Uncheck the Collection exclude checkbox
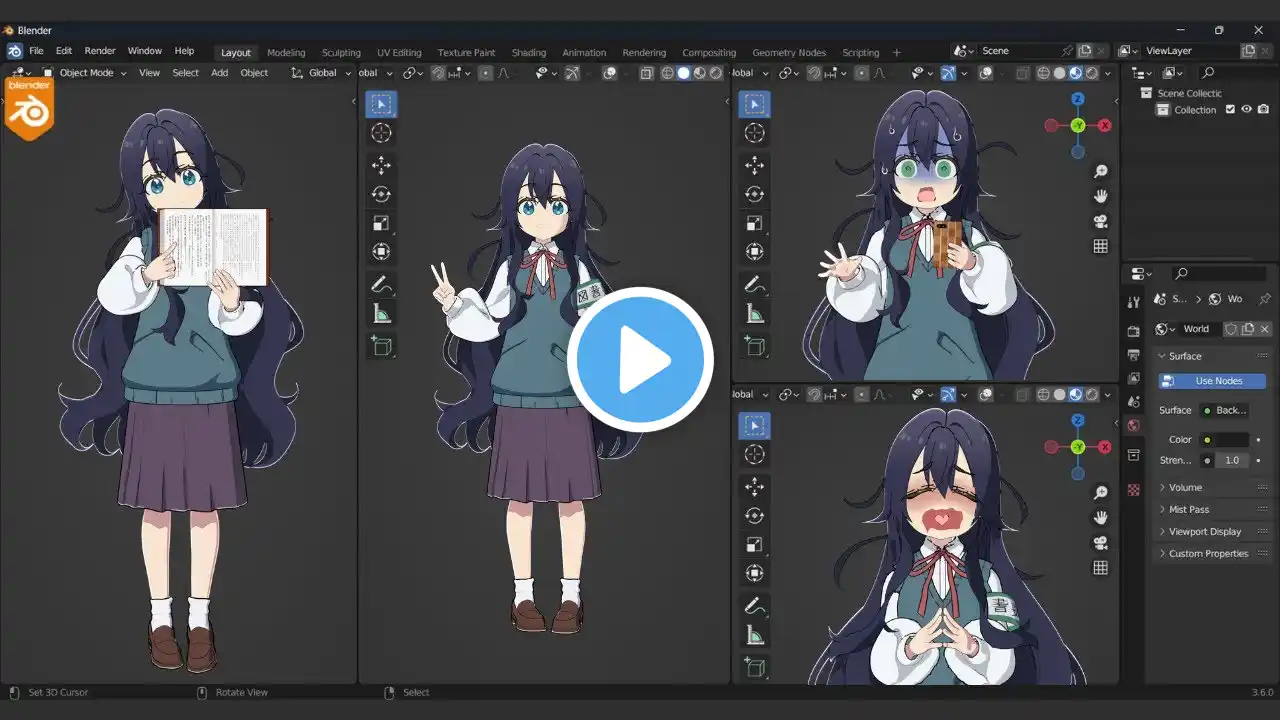 (1230, 110)
